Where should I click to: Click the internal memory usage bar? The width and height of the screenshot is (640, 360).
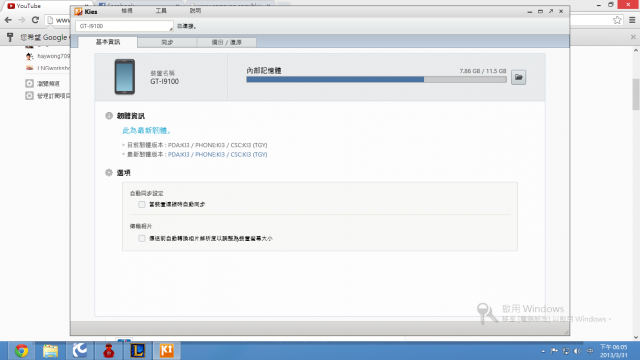[376, 80]
